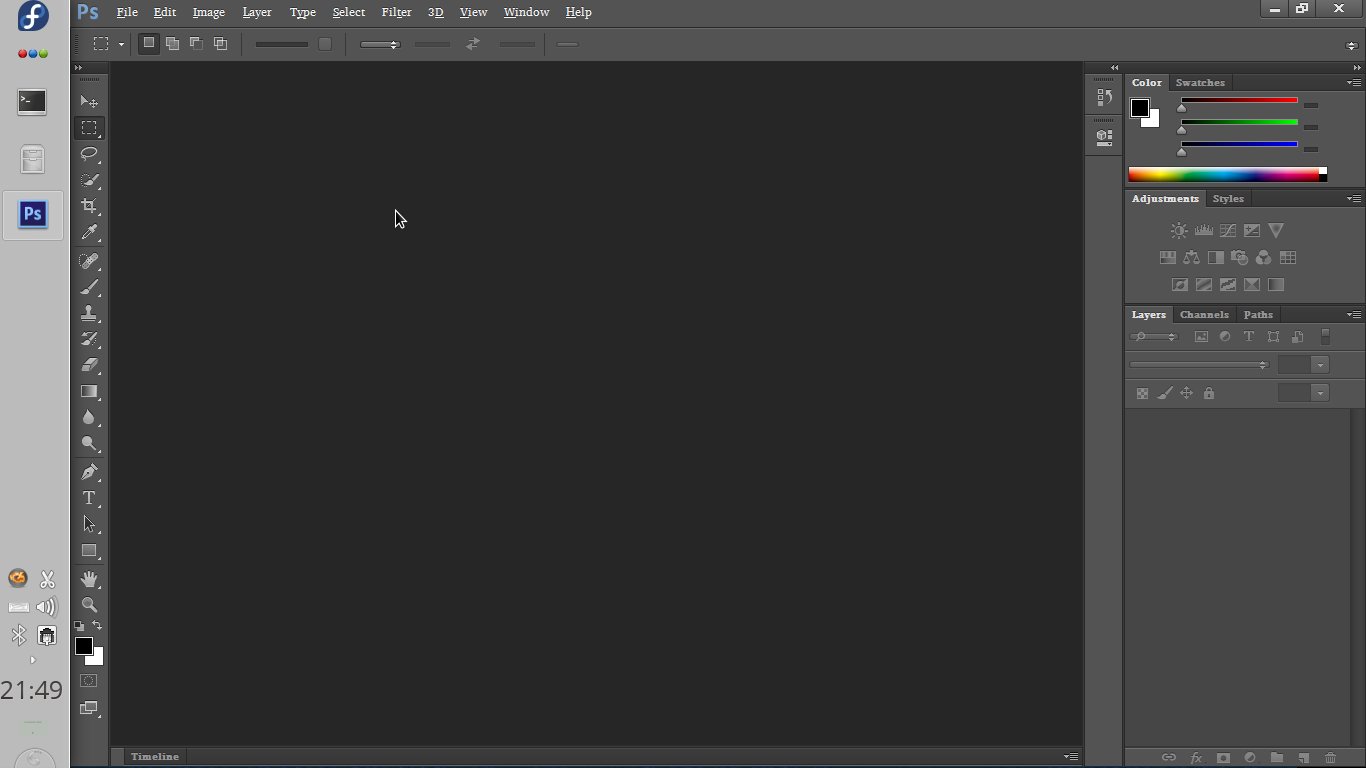Open the Window menu
Screen dimensions: 1366x768
[526, 12]
